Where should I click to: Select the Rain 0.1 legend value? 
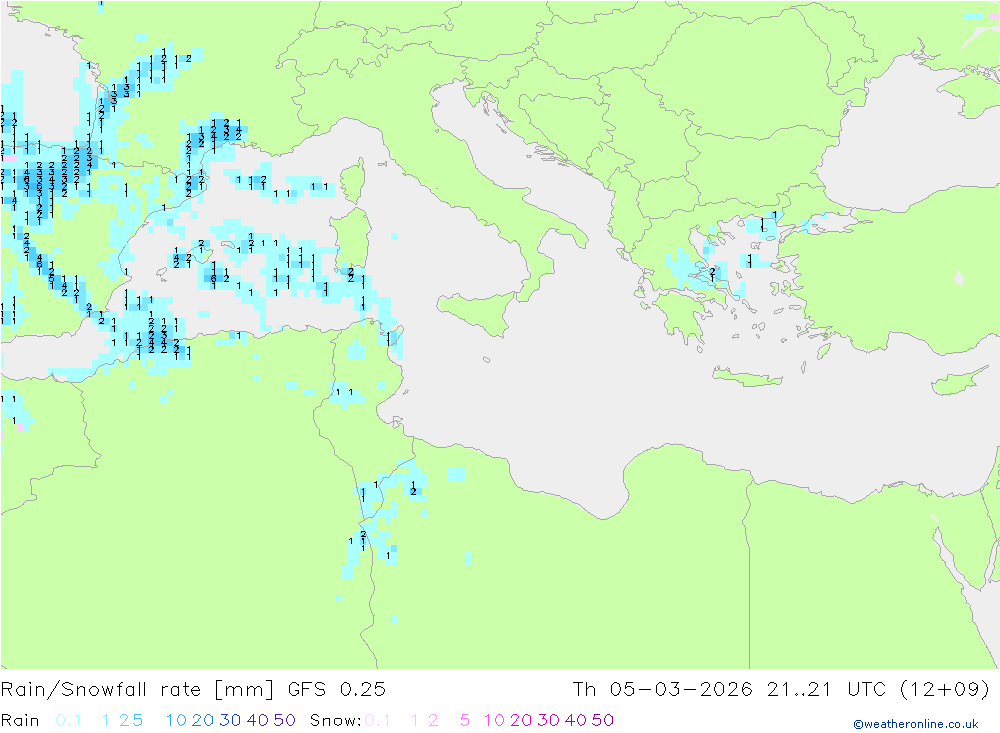tap(68, 720)
